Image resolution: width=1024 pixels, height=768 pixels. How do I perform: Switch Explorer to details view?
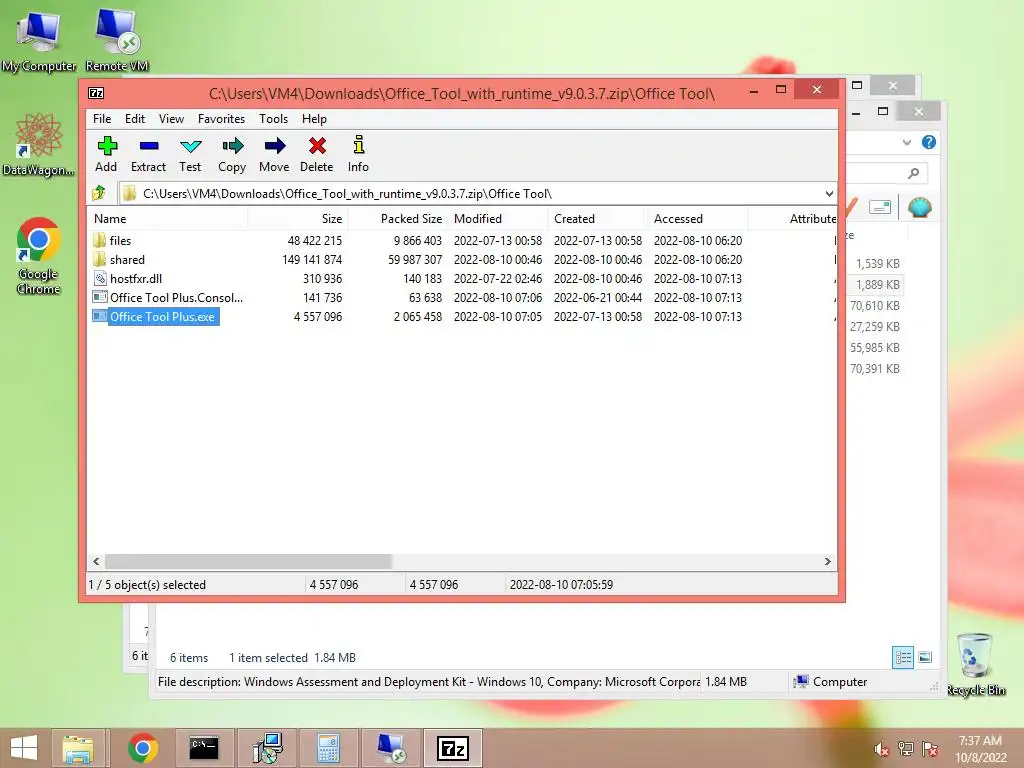click(903, 658)
